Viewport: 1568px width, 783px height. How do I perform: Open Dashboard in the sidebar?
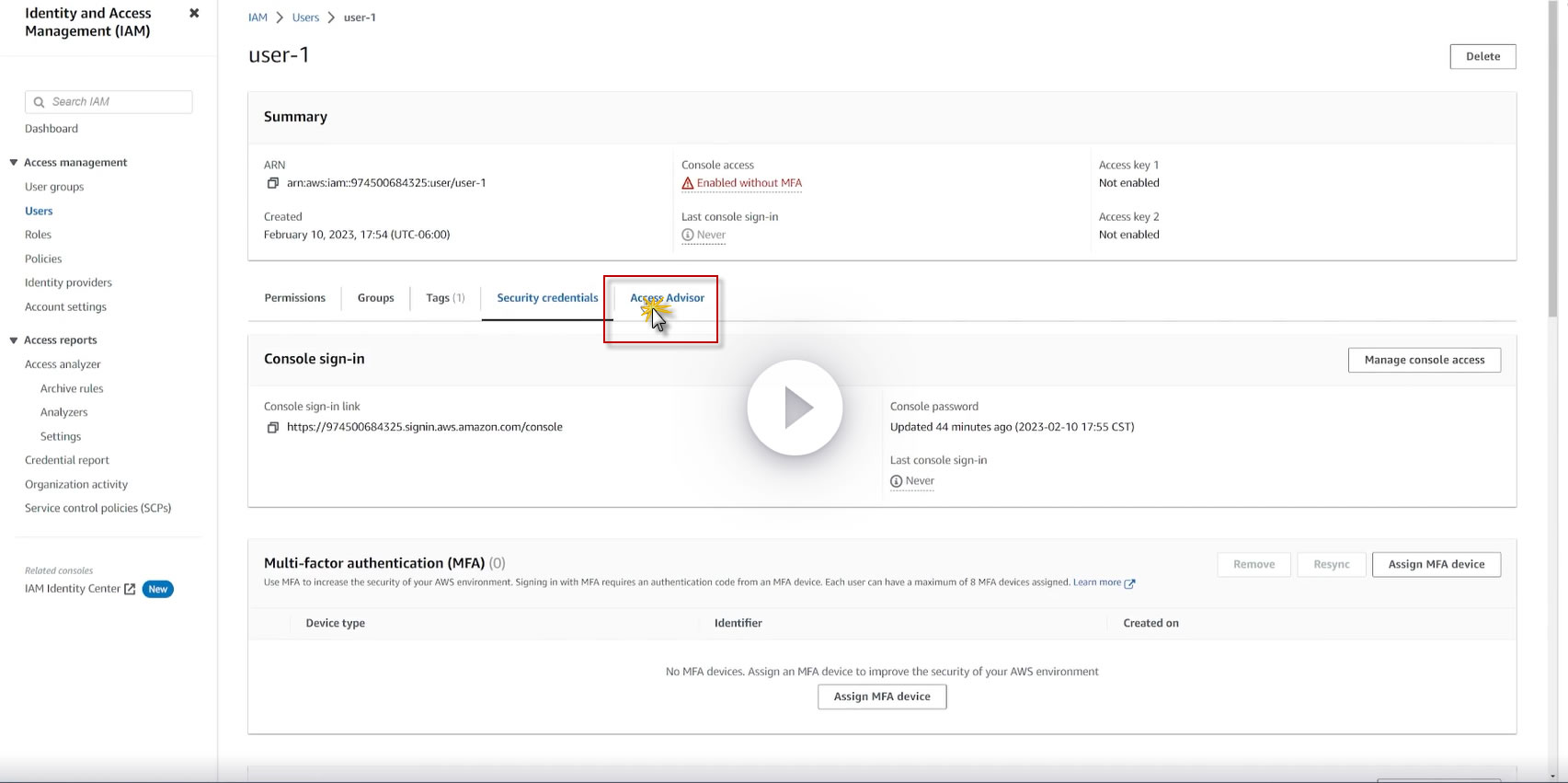tap(52, 129)
